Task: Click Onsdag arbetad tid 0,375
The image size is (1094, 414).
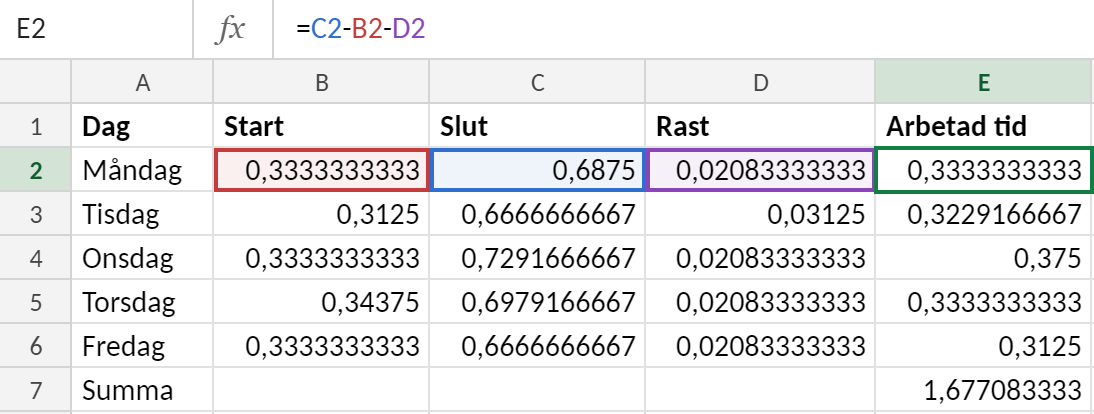Action: click(984, 258)
